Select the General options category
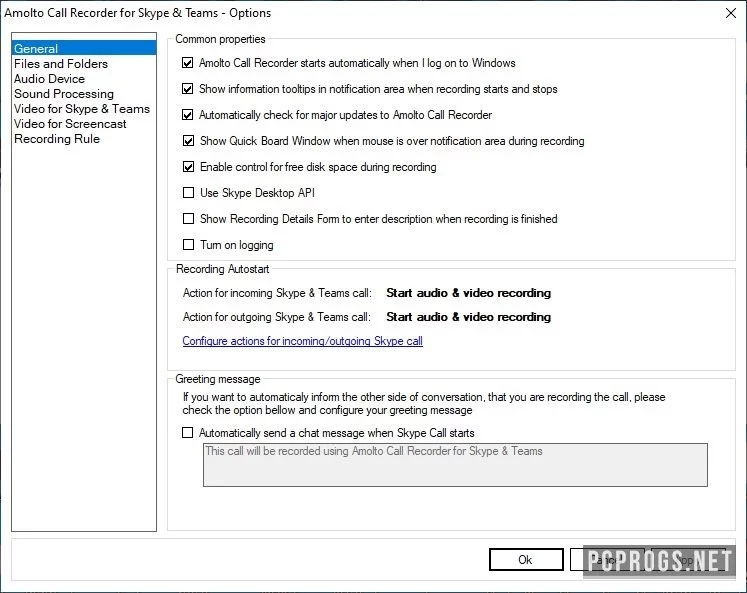 point(84,49)
